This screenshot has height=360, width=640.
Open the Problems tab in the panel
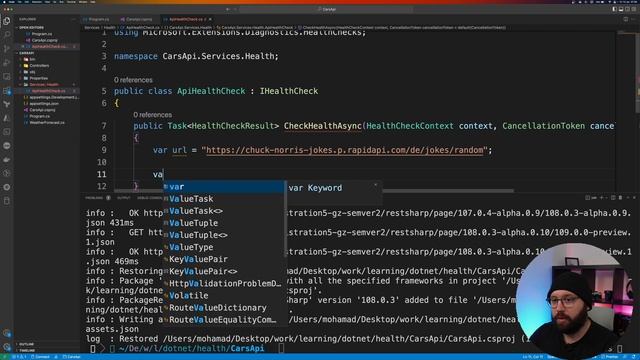94,198
